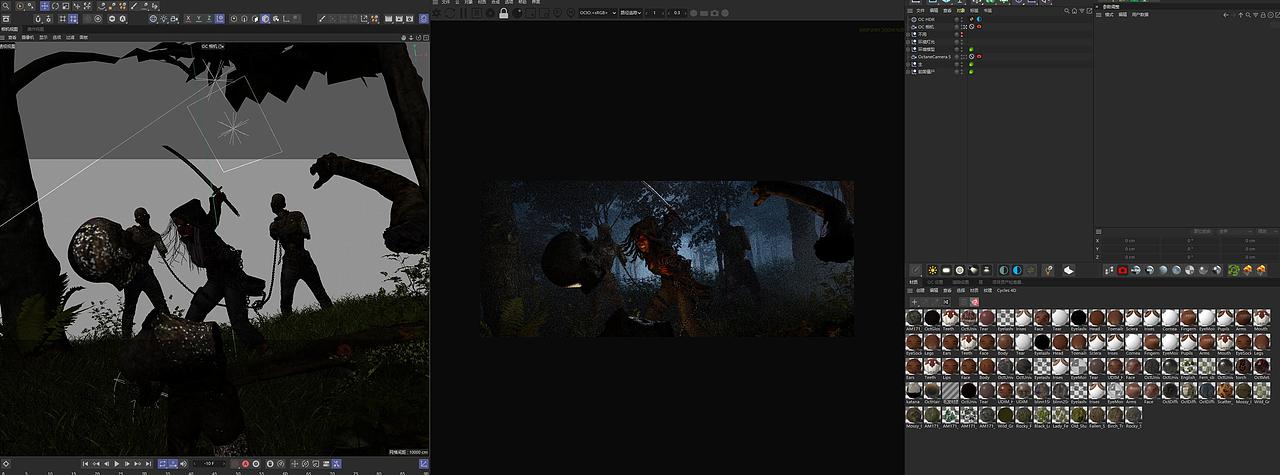The image size is (1280, 475).
Task: Click the red record keyframe button in the timeline
Action: click(x=245, y=463)
